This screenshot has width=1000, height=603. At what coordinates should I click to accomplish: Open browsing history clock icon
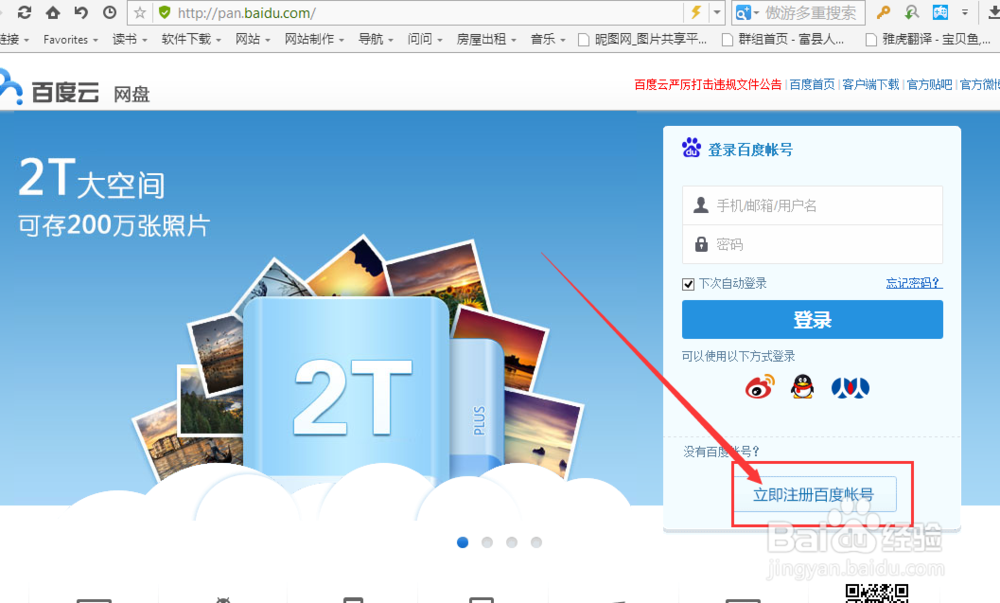point(110,12)
